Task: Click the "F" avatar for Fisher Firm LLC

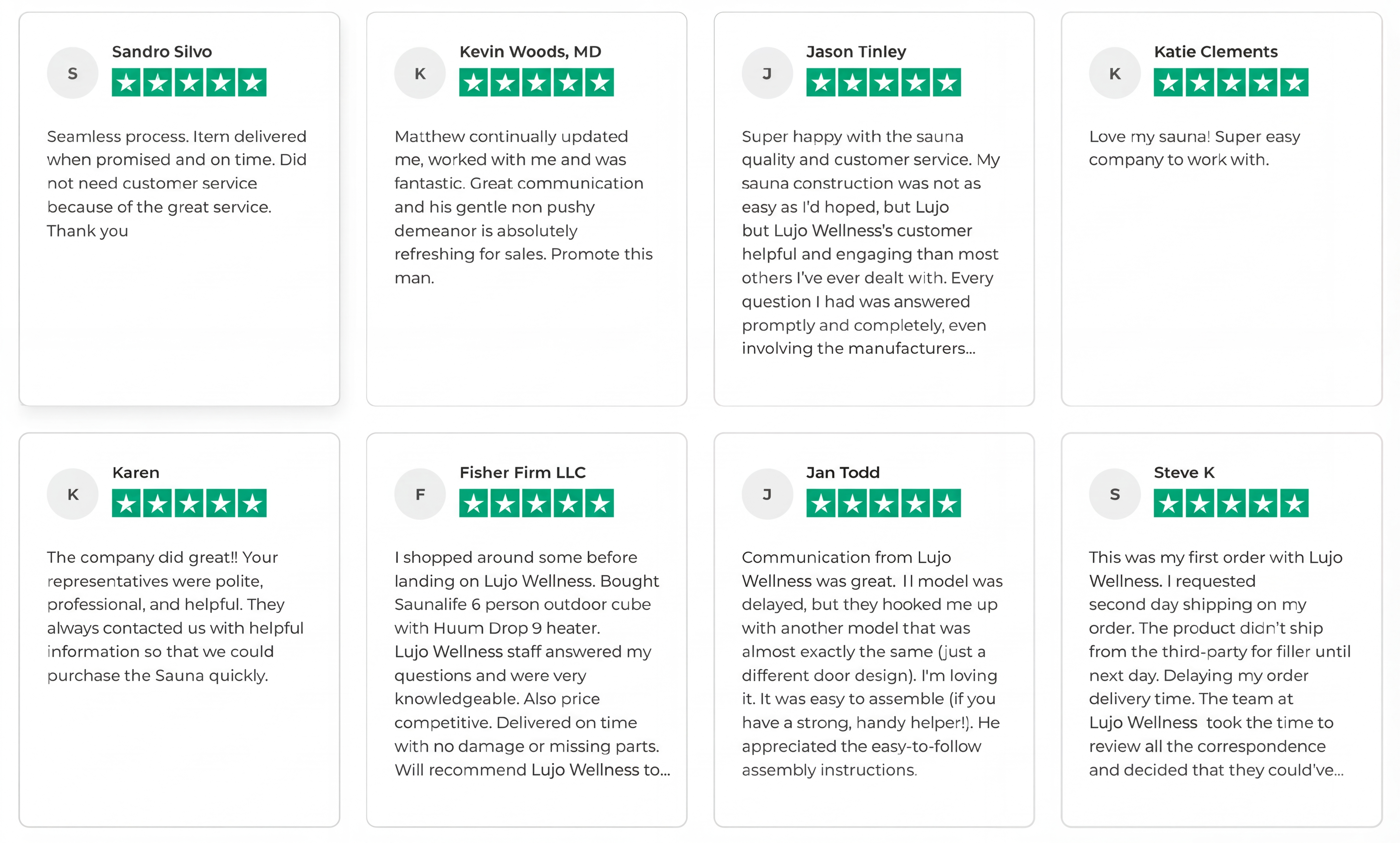Action: 420,494
